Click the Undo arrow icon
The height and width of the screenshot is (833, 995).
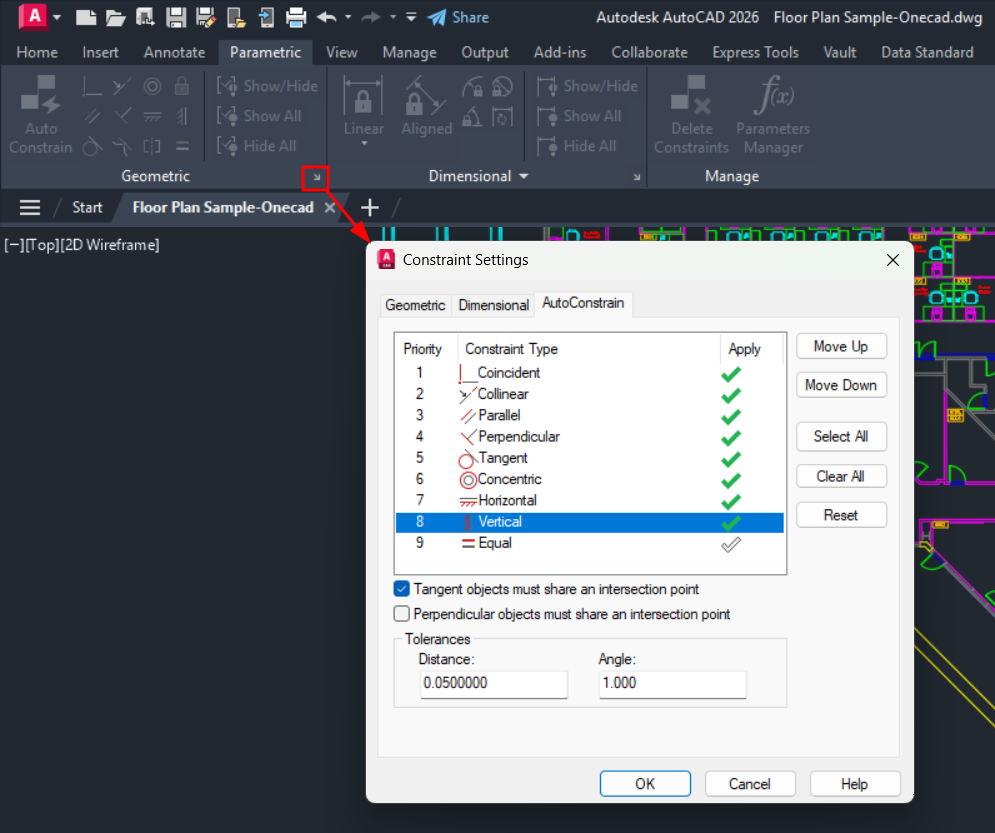pos(327,18)
